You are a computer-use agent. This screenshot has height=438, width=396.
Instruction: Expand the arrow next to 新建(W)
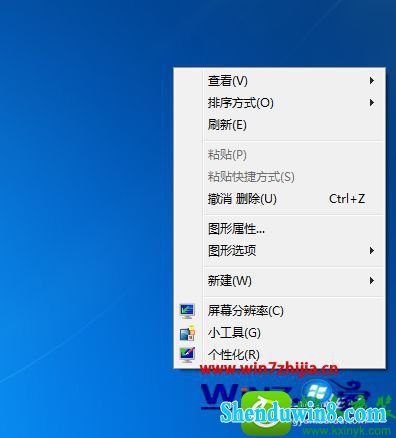click(372, 281)
